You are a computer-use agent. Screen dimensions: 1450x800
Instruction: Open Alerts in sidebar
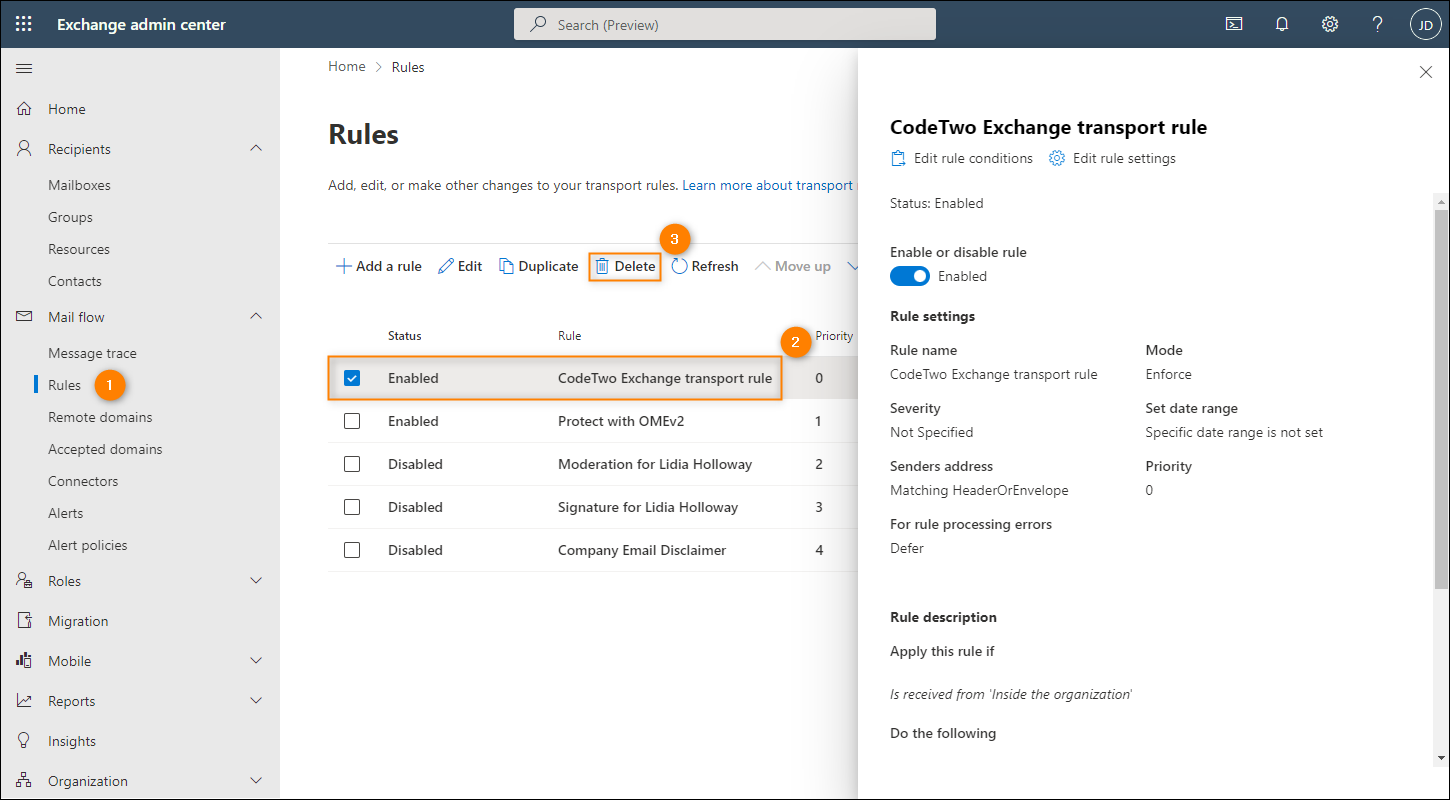66,513
